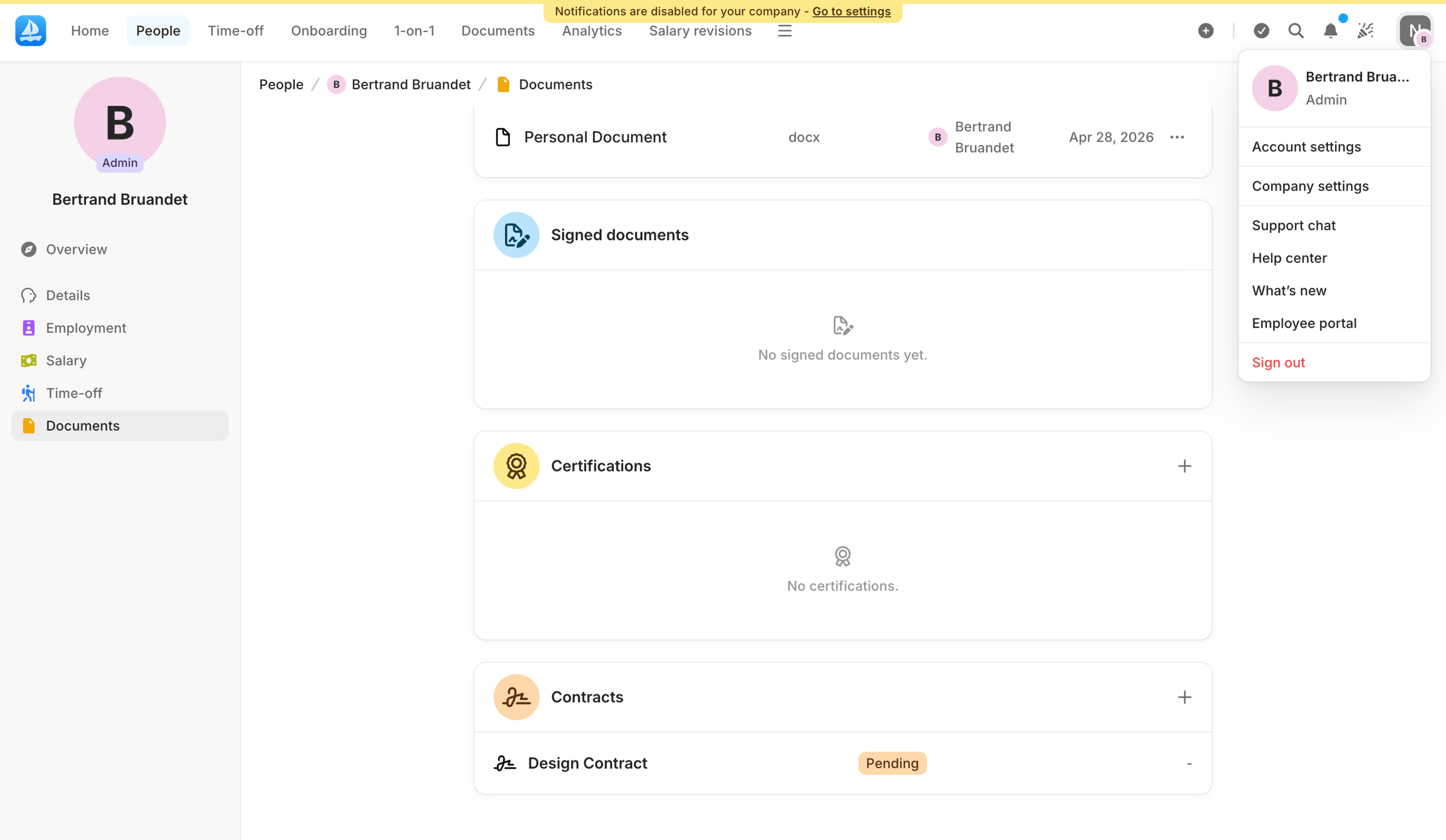Click the Salary money icon in sidebar

click(x=28, y=361)
